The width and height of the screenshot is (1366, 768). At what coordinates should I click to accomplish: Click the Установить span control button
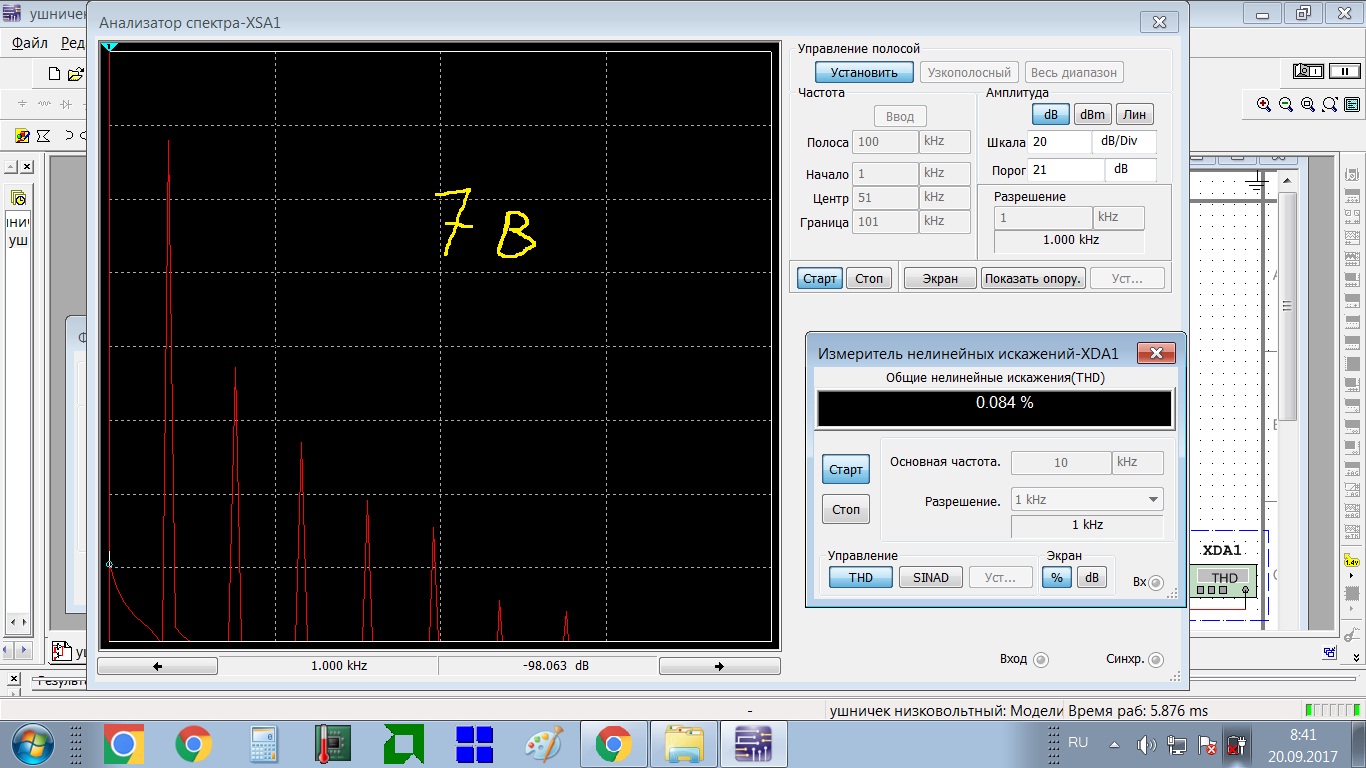coord(864,72)
